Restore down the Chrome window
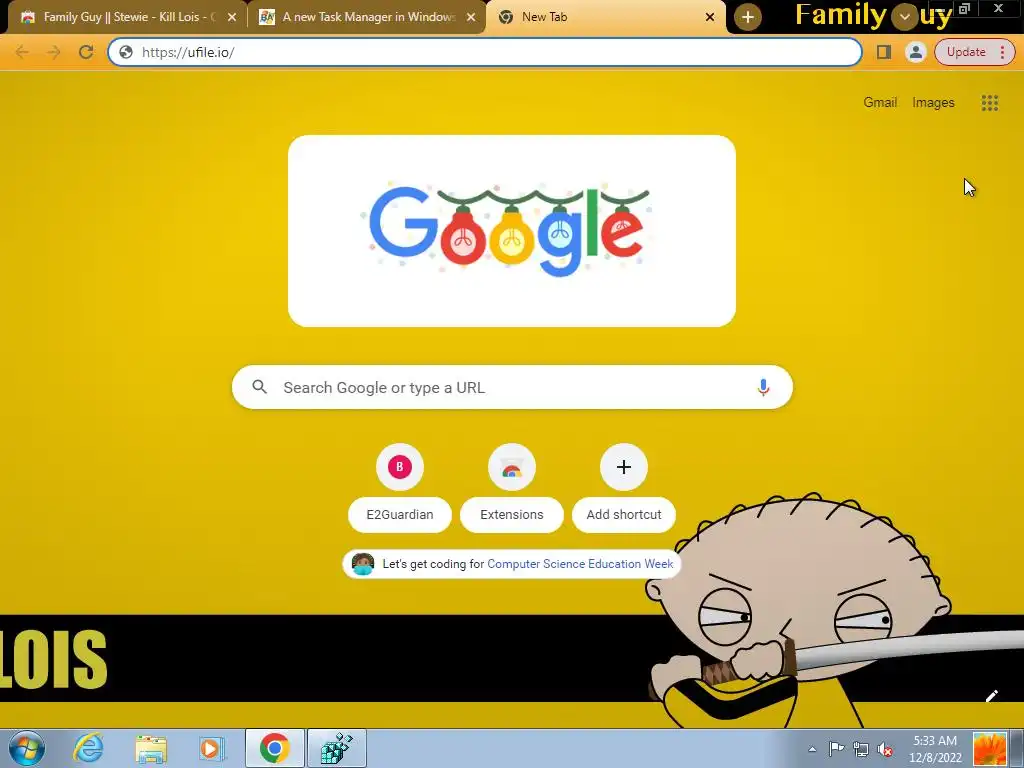 tap(965, 8)
